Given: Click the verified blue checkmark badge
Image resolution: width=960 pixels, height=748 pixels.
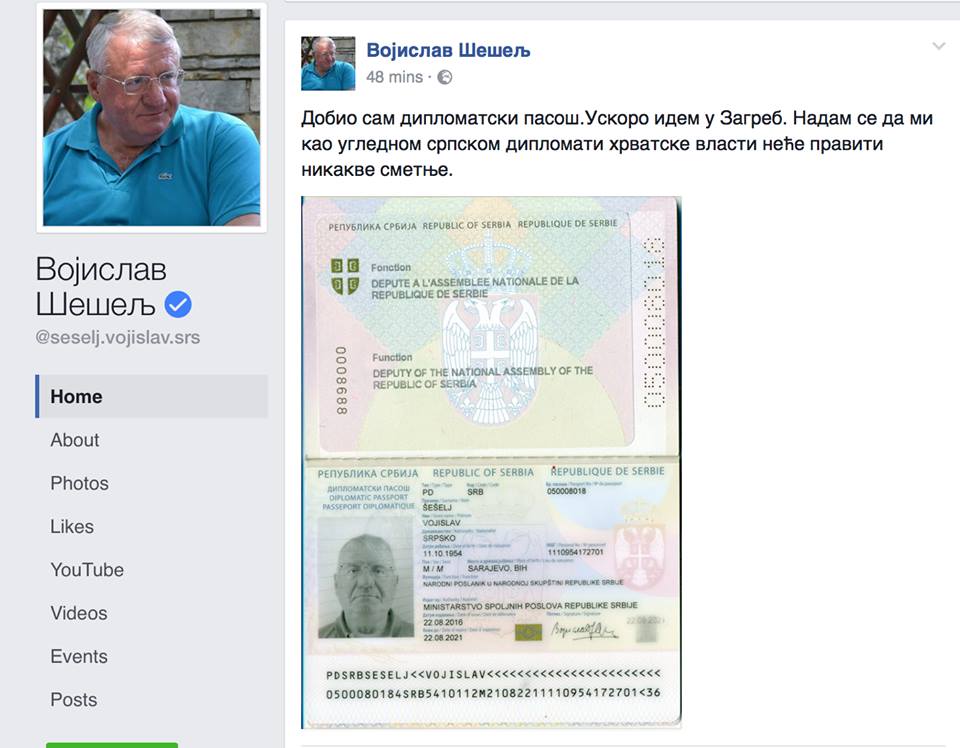Looking at the screenshot, I should pyautogui.click(x=178, y=304).
